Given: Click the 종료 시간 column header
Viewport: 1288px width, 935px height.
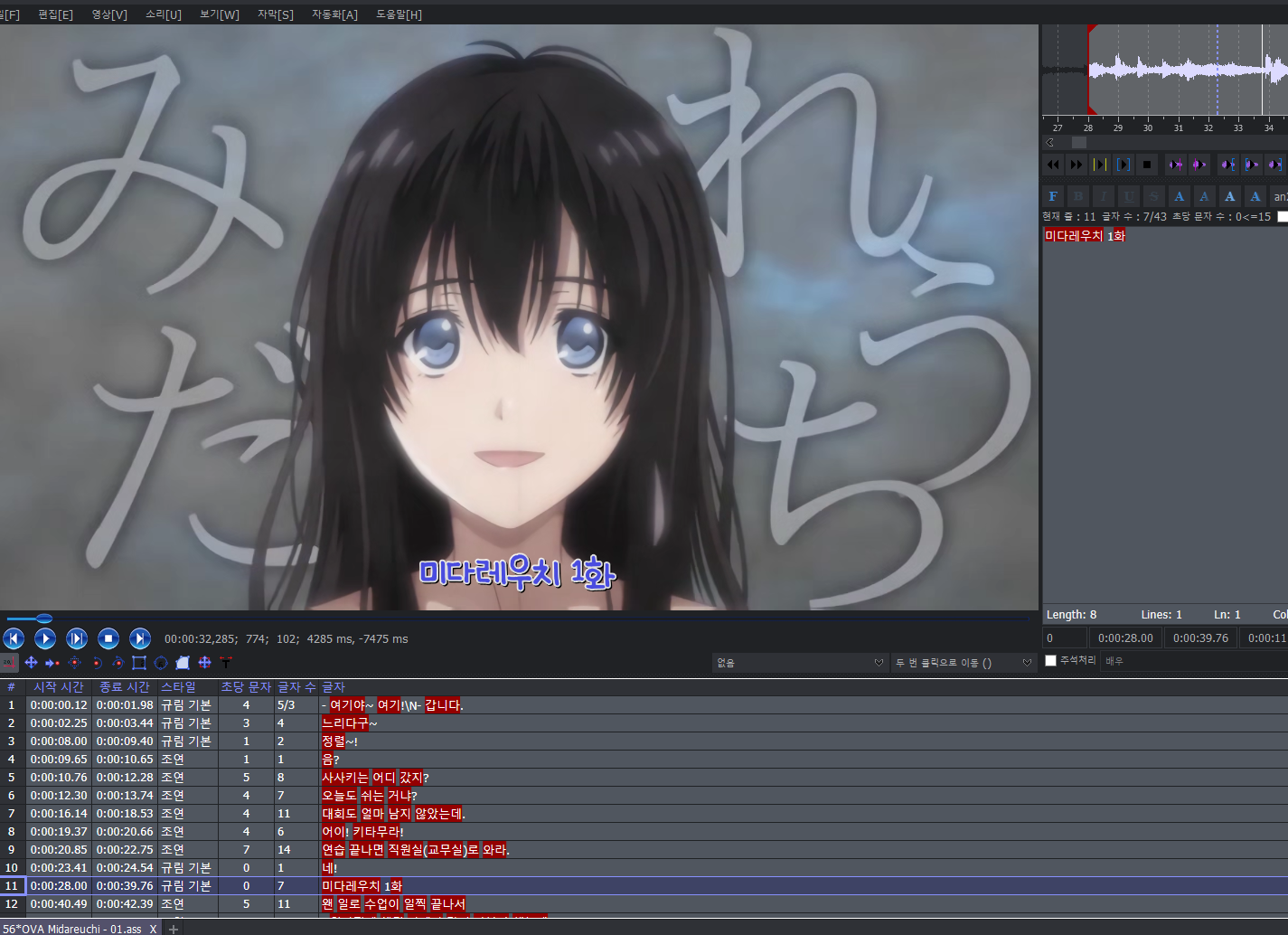Looking at the screenshot, I should 125,687.
